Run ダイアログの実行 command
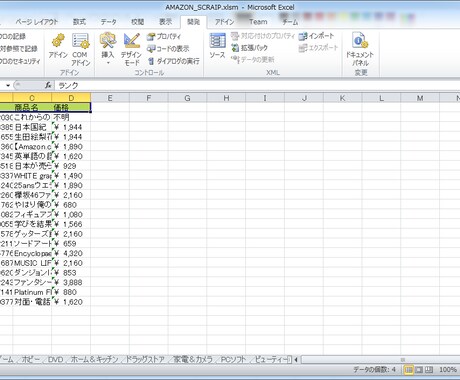 pos(174,61)
